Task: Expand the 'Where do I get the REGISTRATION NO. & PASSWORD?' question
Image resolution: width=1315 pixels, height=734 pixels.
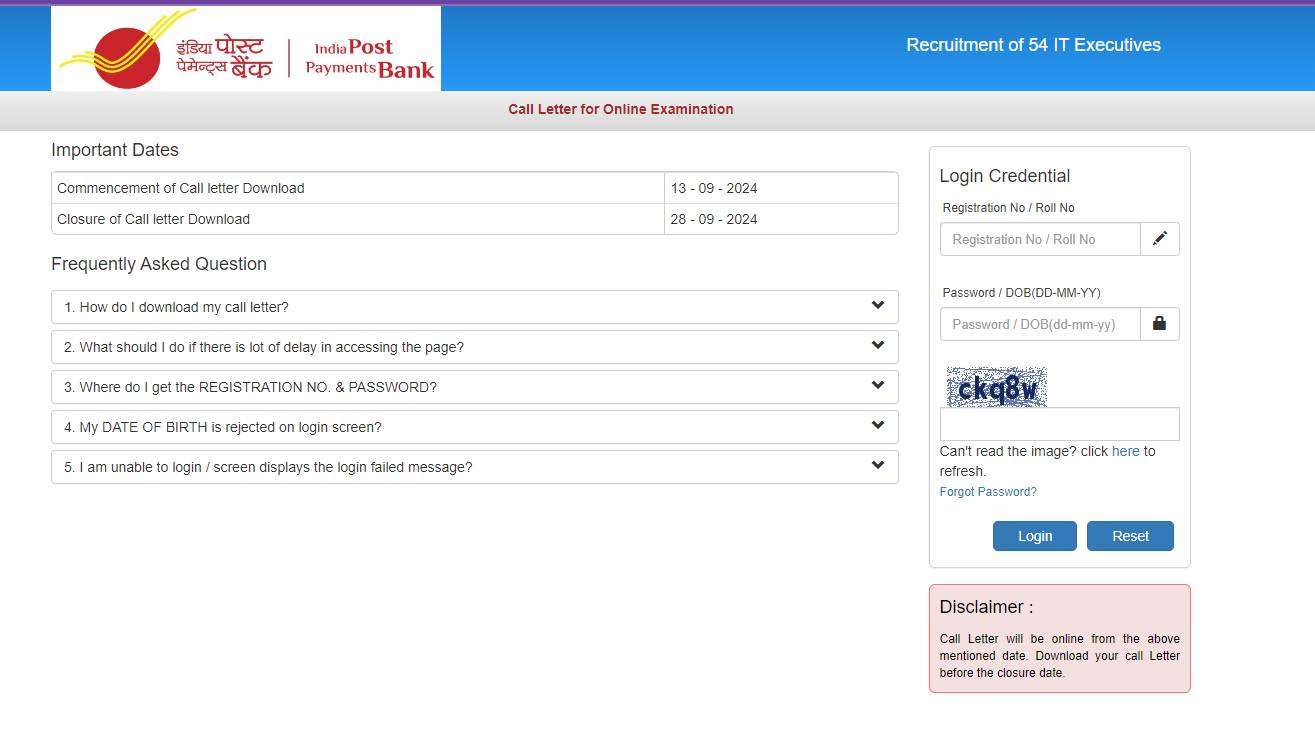Action: [475, 387]
